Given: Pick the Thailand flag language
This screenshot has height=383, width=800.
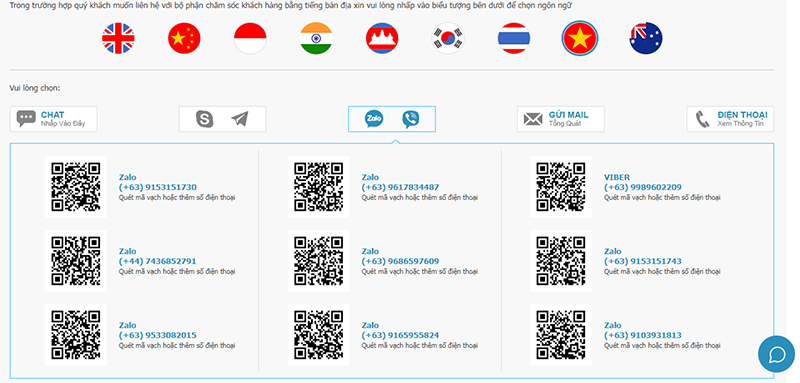Looking at the screenshot, I should click(x=514, y=38).
